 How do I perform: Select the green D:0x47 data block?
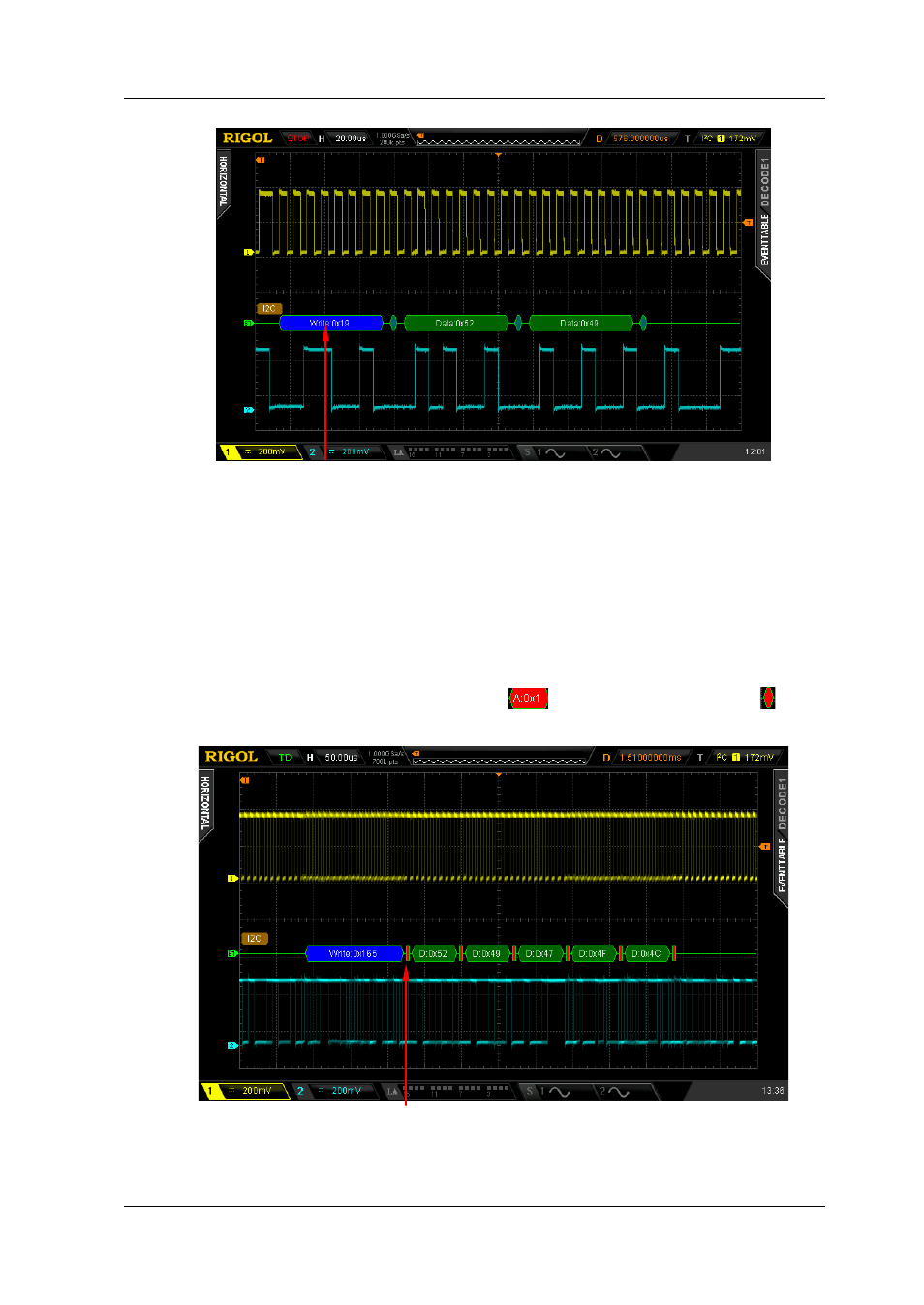(x=539, y=954)
